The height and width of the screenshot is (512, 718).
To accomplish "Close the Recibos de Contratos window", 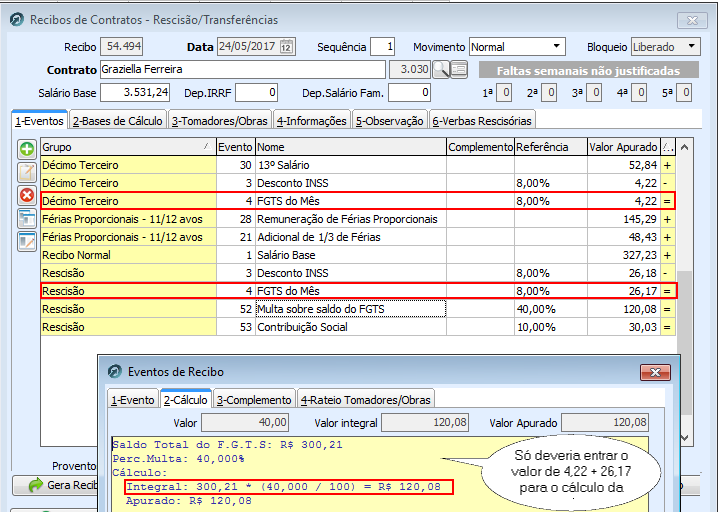I will coord(692,20).
